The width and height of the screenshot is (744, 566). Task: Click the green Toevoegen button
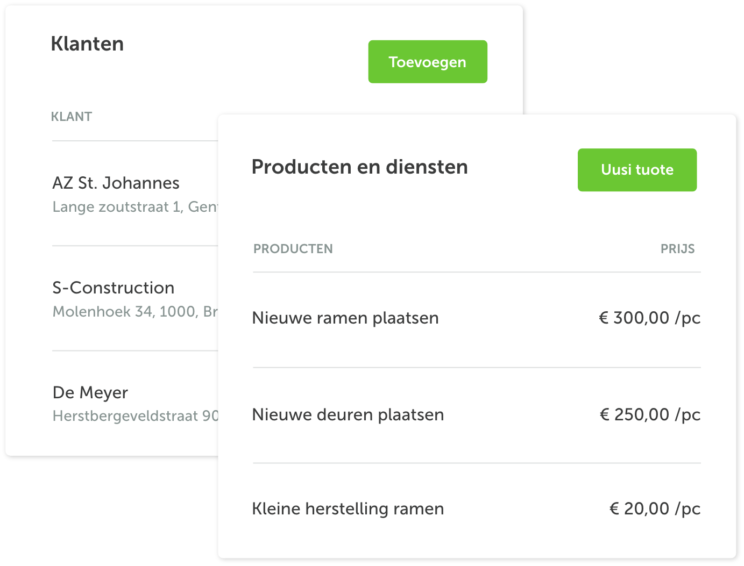click(x=428, y=62)
